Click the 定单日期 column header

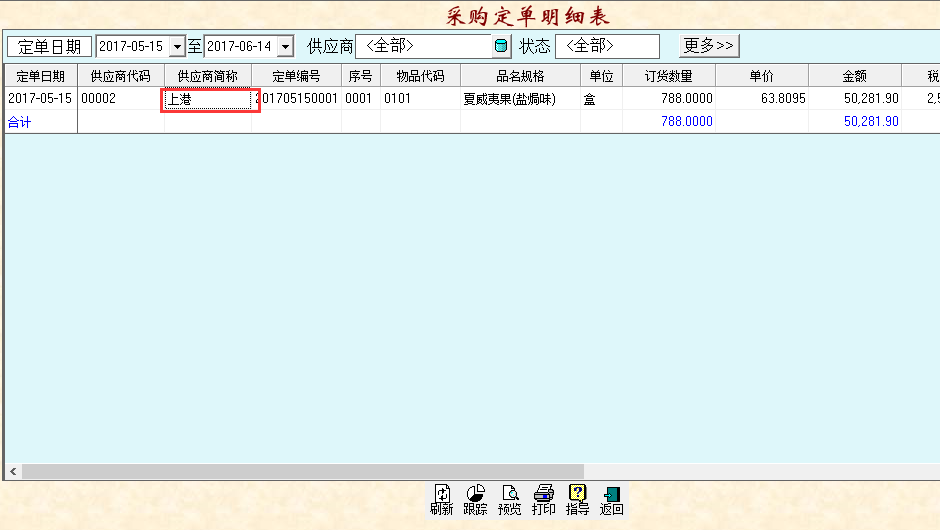[x=41, y=76]
